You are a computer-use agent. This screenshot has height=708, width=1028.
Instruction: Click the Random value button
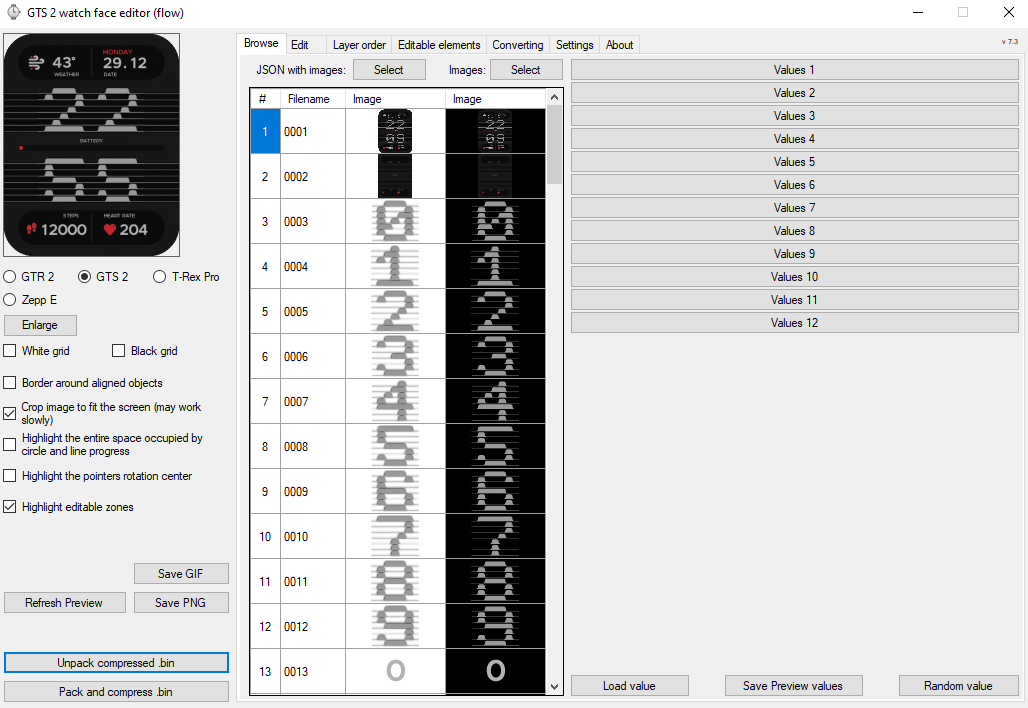[x=959, y=686]
